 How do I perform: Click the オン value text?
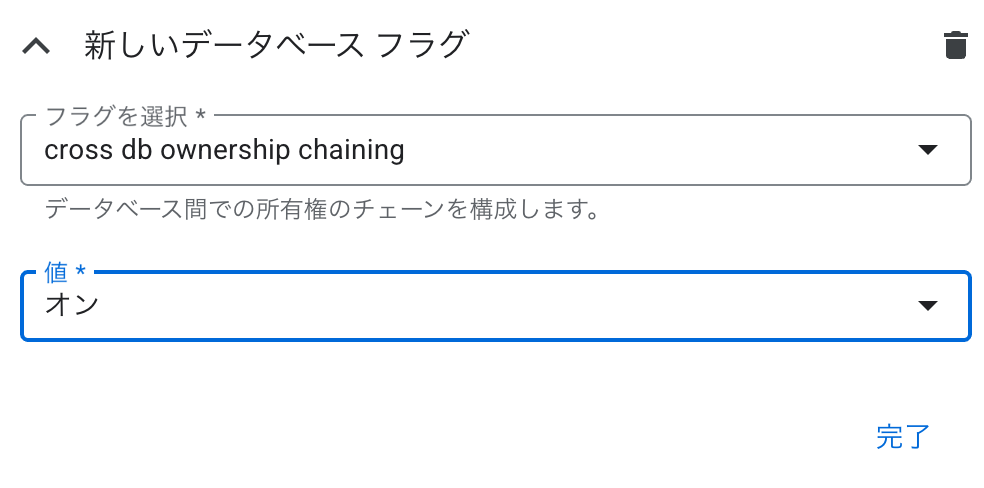click(72, 305)
